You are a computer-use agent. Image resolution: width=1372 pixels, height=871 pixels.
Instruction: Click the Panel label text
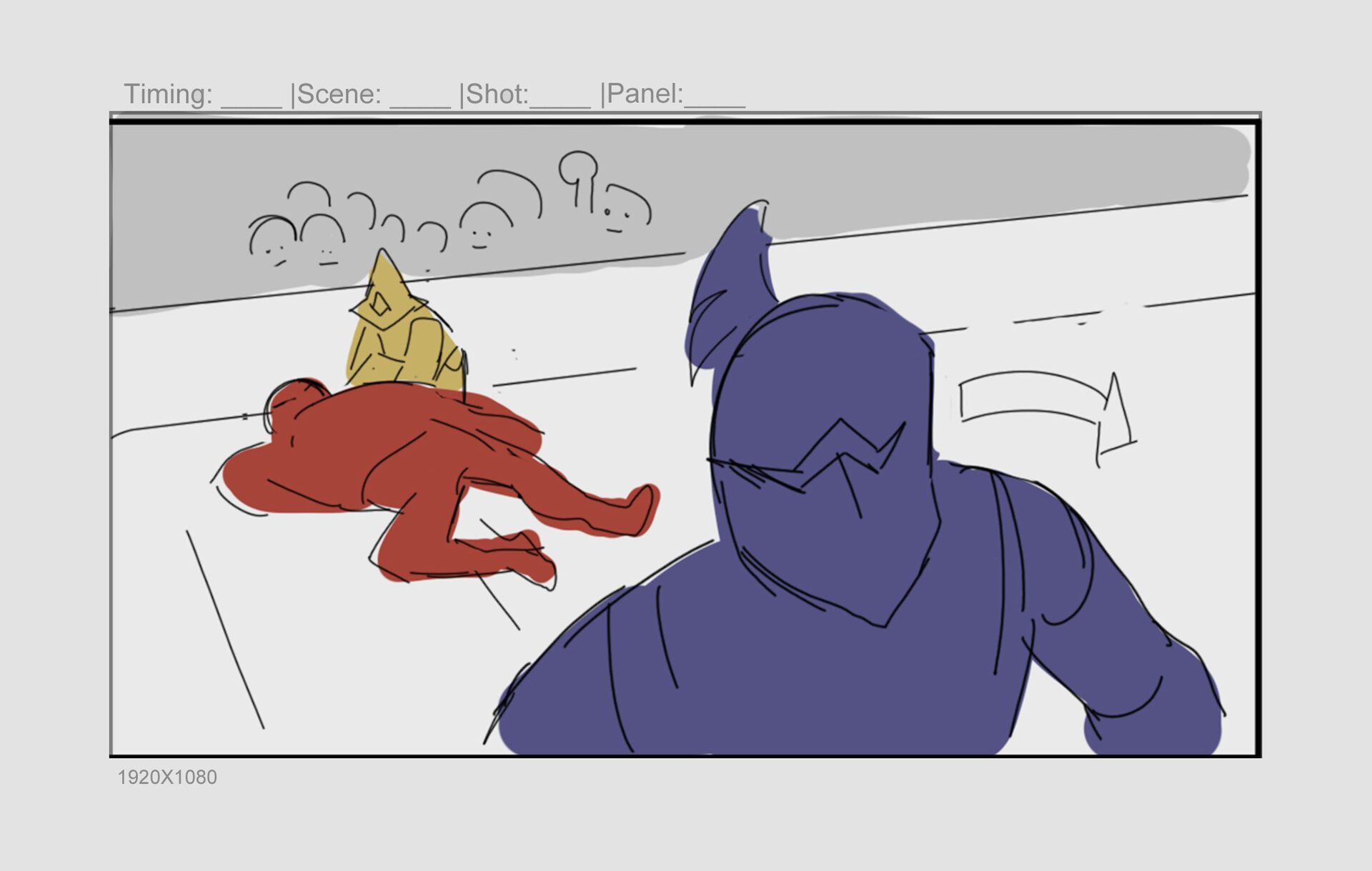645,94
